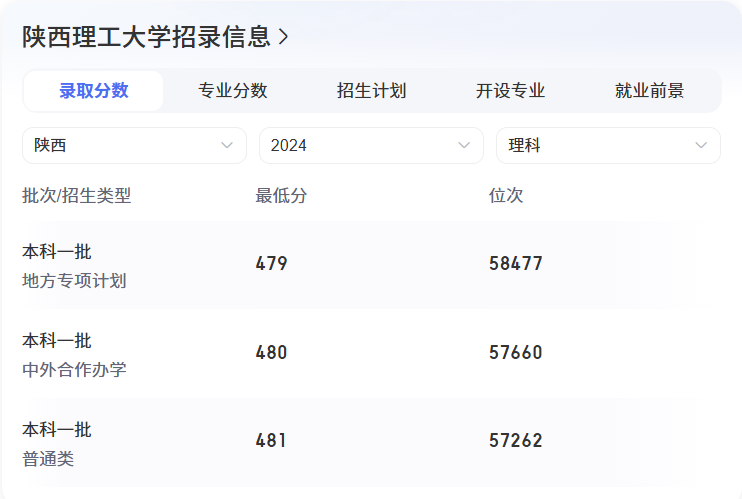Switch to the 录取分数 tab
Viewport: 742px width, 499px height.
click(93, 91)
